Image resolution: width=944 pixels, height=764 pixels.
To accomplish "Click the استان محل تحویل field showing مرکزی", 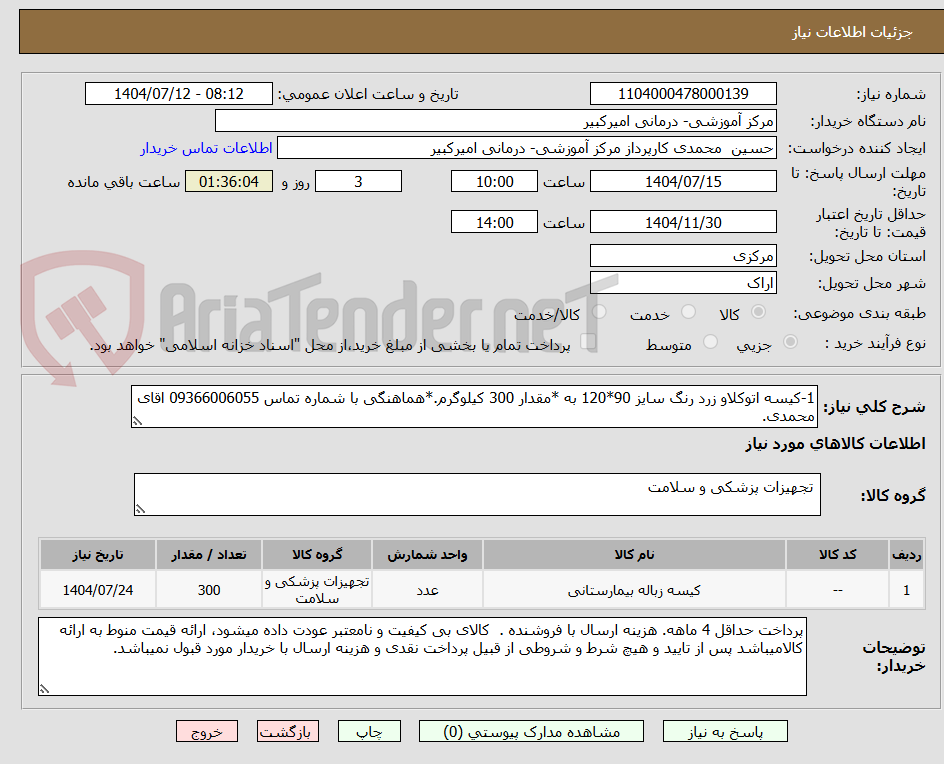I will (683, 255).
